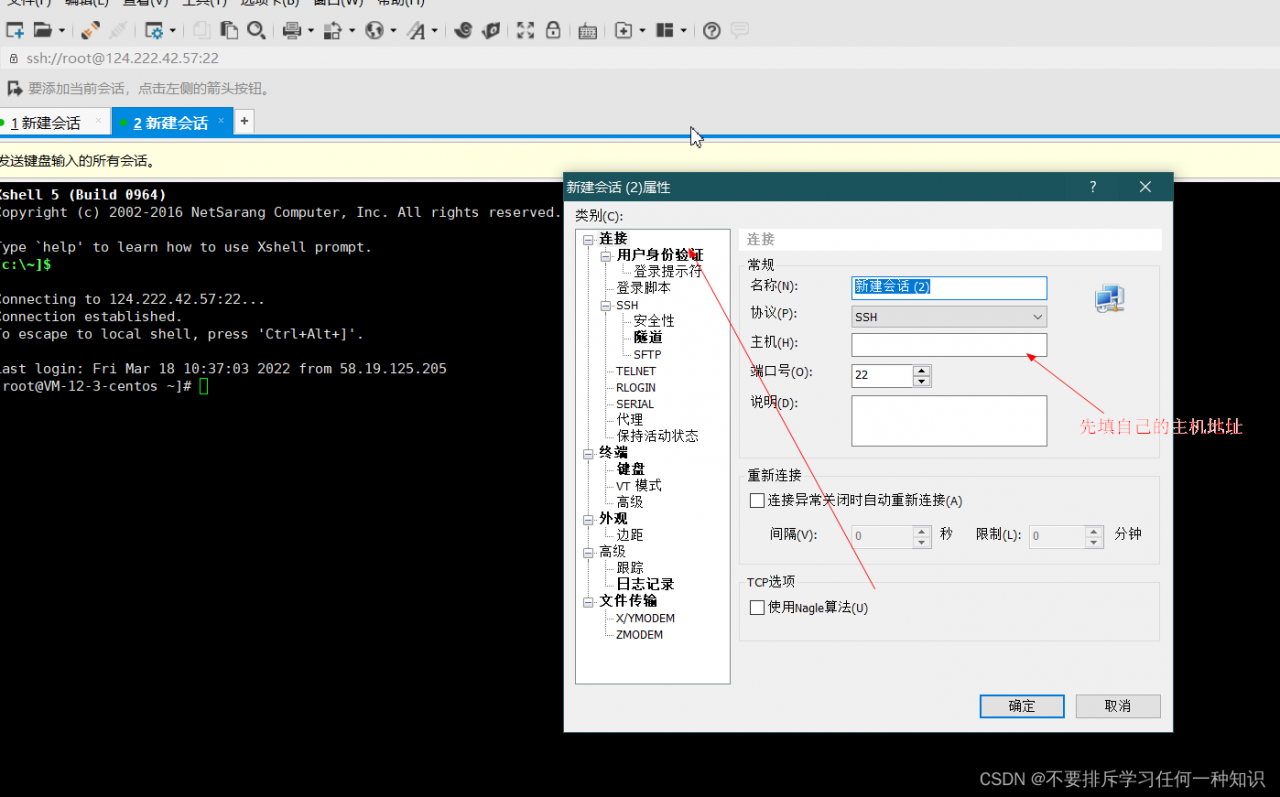
Task: Click the padlock Lock screen icon
Action: coord(552,31)
